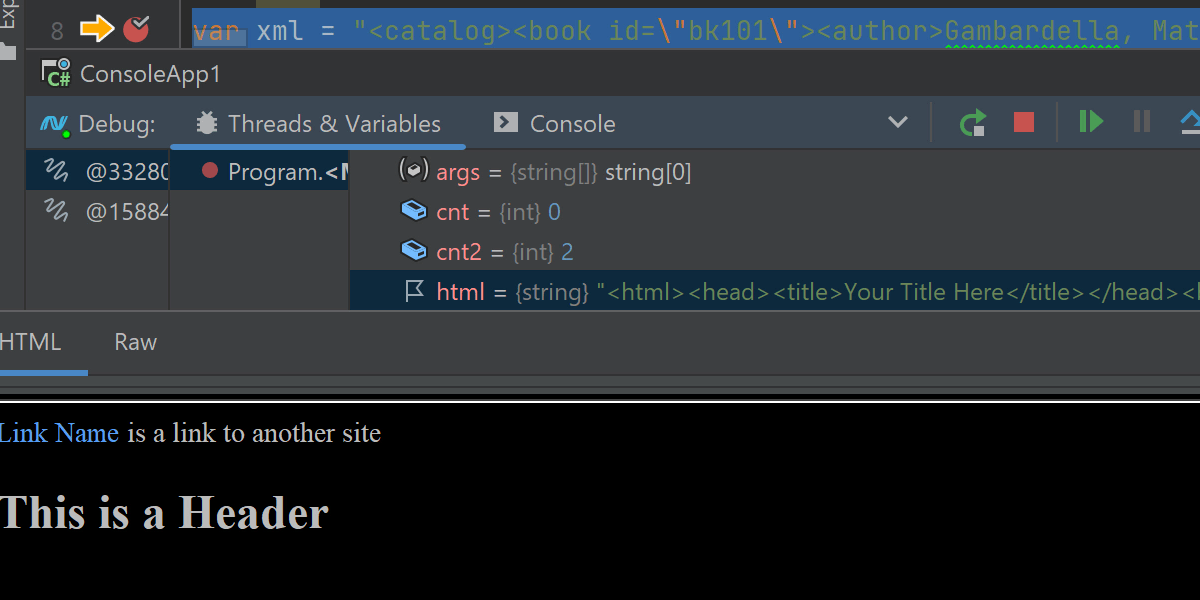Screen dimensions: 1200x600
Task: Click the Debug tool window icon
Action: tap(54, 124)
